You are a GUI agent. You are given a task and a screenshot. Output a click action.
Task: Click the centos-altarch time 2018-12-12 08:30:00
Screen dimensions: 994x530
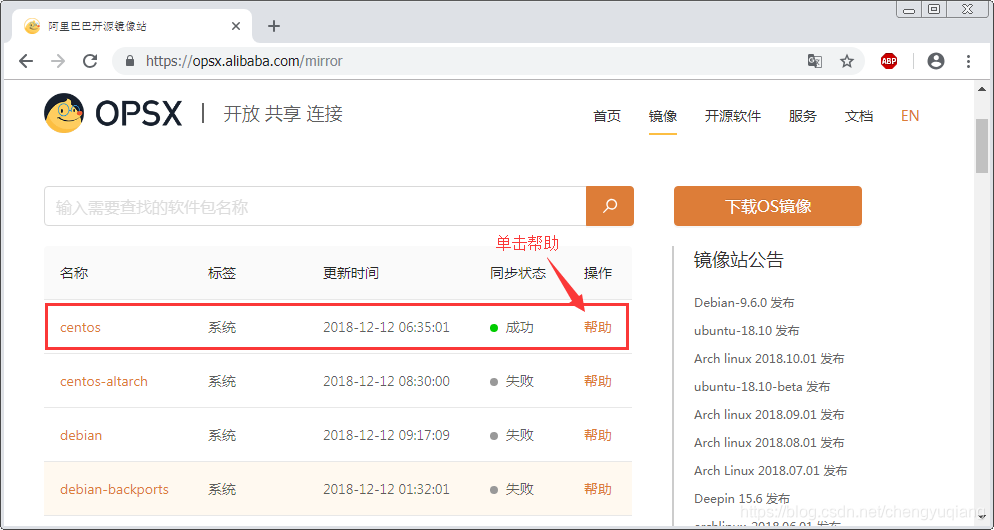coord(386,381)
